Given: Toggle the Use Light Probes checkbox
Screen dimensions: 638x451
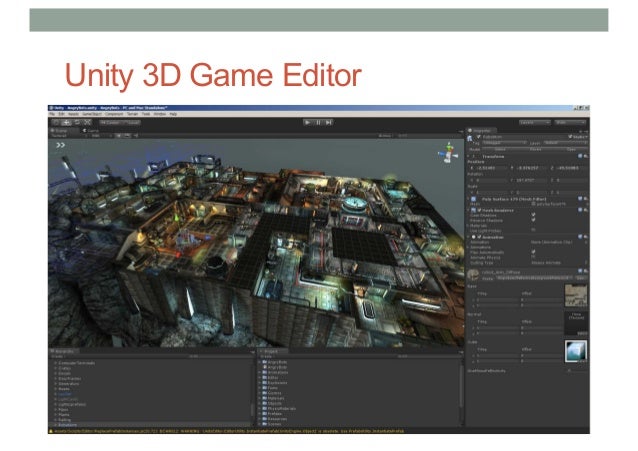Looking at the screenshot, I should tap(533, 230).
